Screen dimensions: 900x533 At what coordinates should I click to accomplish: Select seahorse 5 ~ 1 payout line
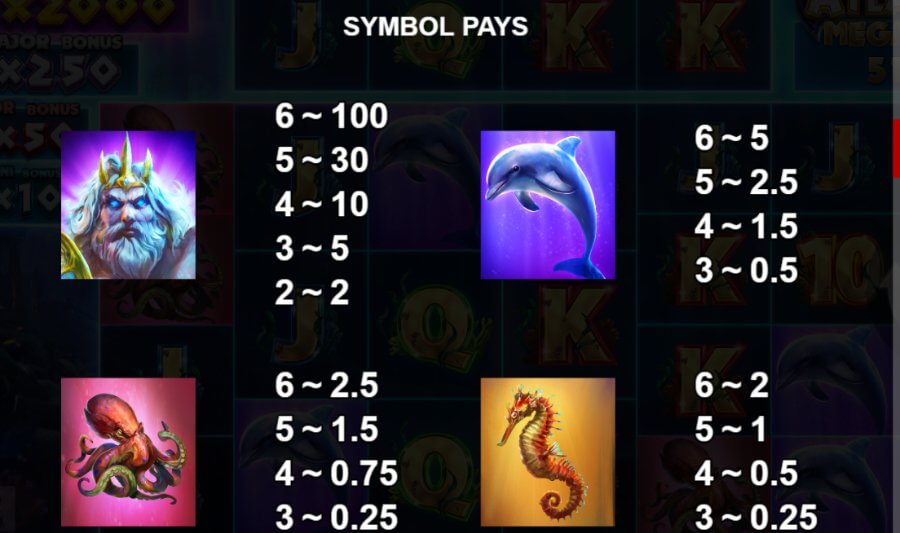(x=730, y=429)
